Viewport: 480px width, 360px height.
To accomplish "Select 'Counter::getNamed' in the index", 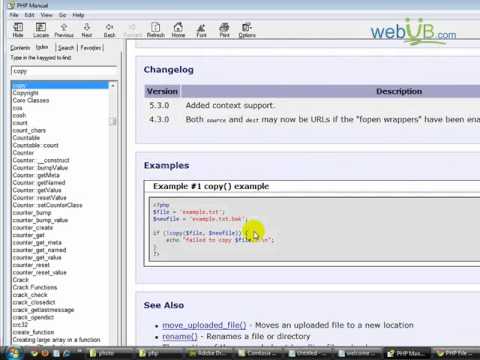I will pos(39,183).
